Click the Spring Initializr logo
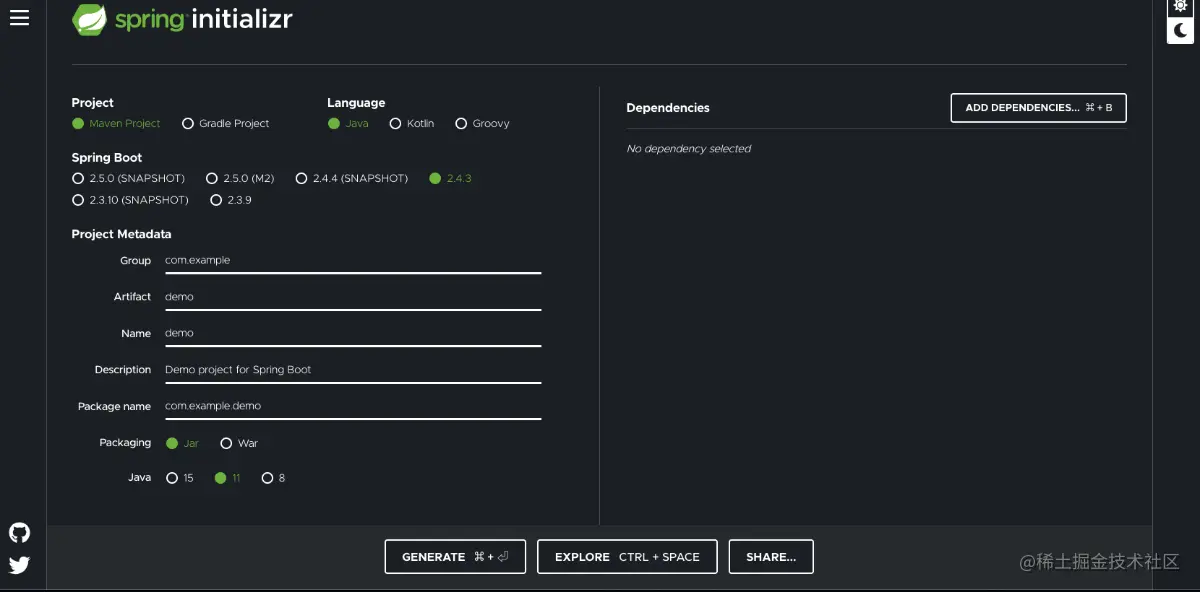 pyautogui.click(x=182, y=19)
